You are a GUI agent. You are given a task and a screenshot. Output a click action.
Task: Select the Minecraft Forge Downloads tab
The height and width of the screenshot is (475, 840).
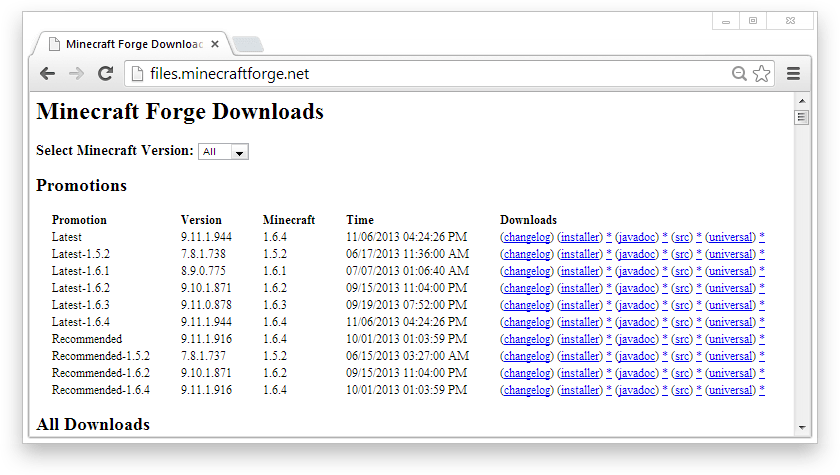coord(133,44)
